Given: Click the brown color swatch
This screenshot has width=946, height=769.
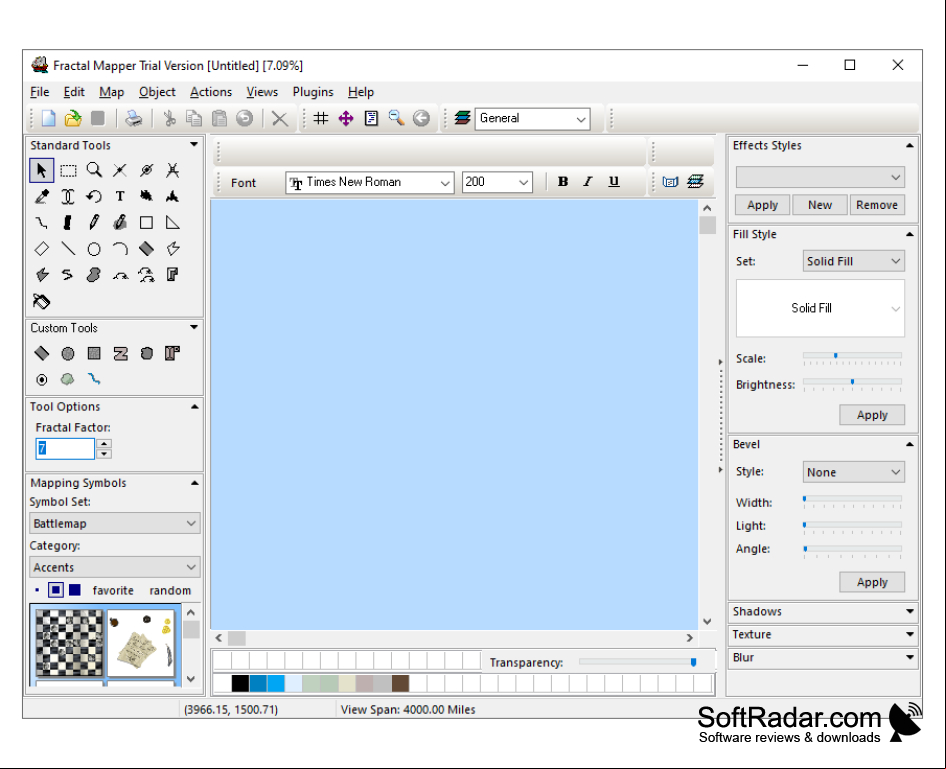Looking at the screenshot, I should point(400,683).
